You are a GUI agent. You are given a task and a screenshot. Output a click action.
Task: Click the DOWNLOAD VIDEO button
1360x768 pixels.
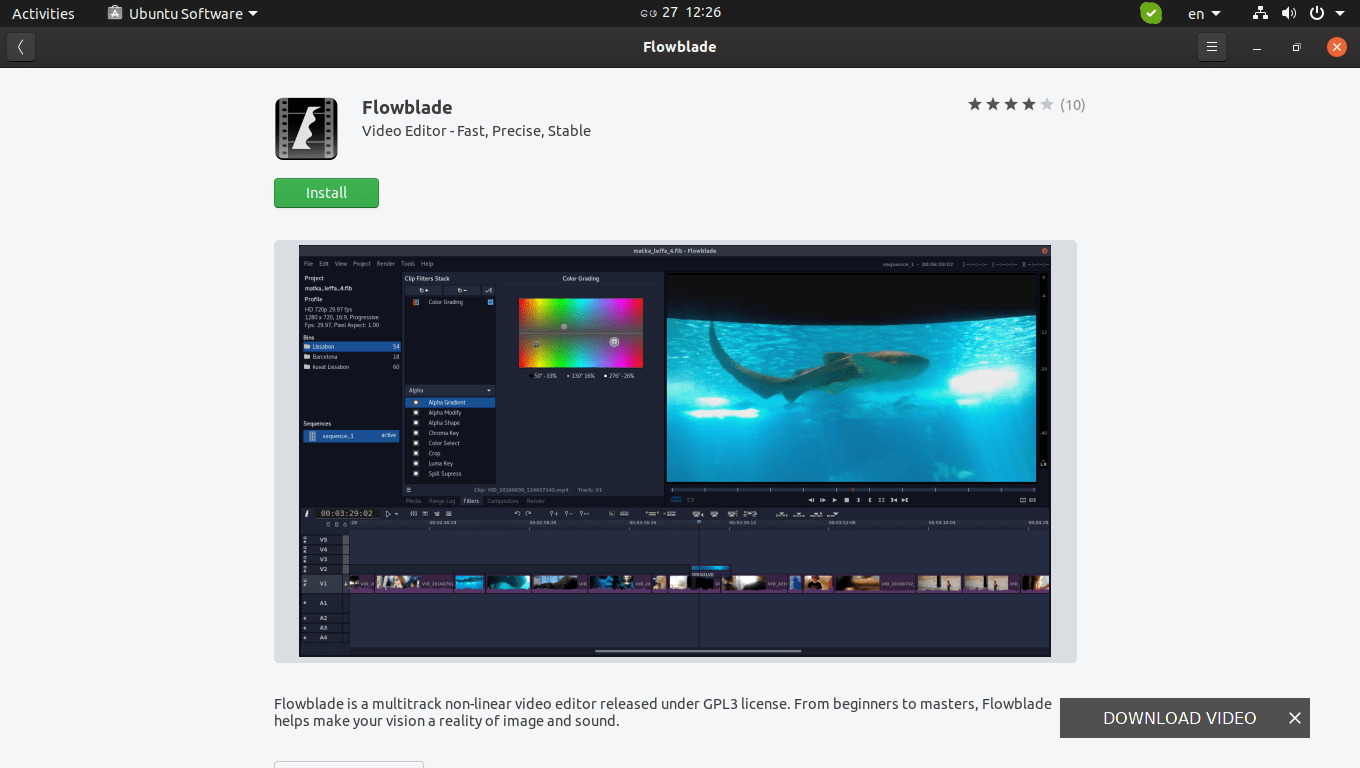(1179, 718)
